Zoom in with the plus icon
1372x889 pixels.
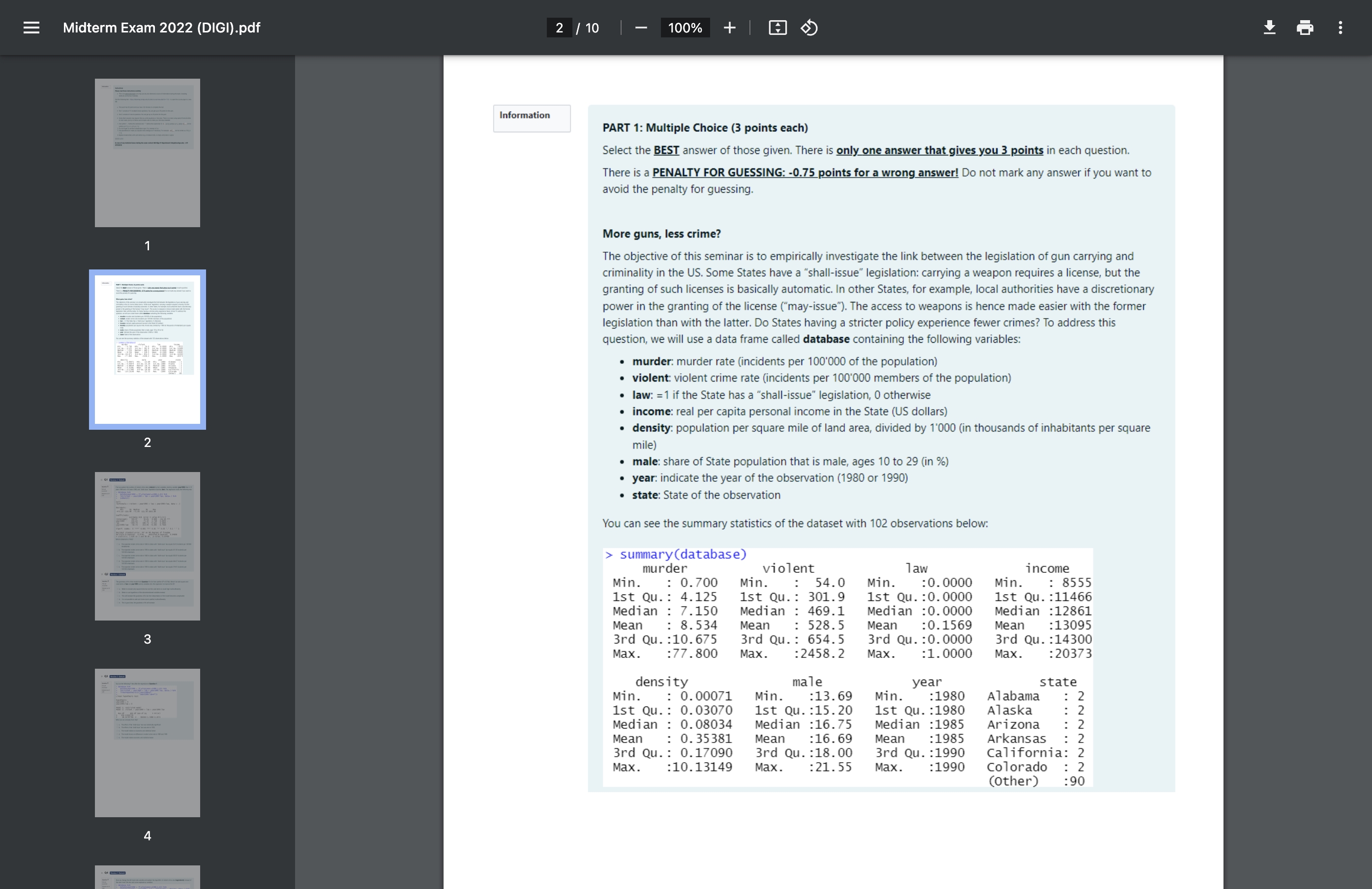[x=729, y=28]
